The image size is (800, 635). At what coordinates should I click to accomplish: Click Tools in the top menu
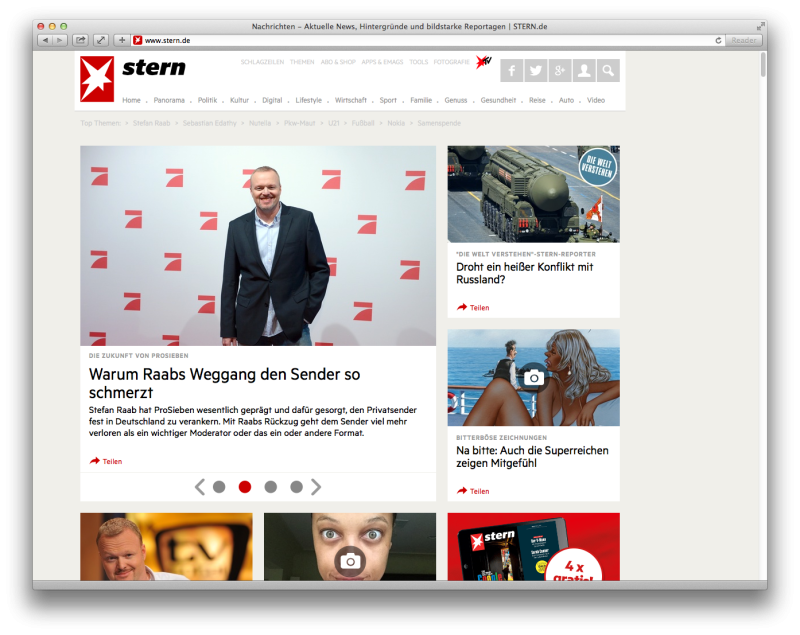418,62
